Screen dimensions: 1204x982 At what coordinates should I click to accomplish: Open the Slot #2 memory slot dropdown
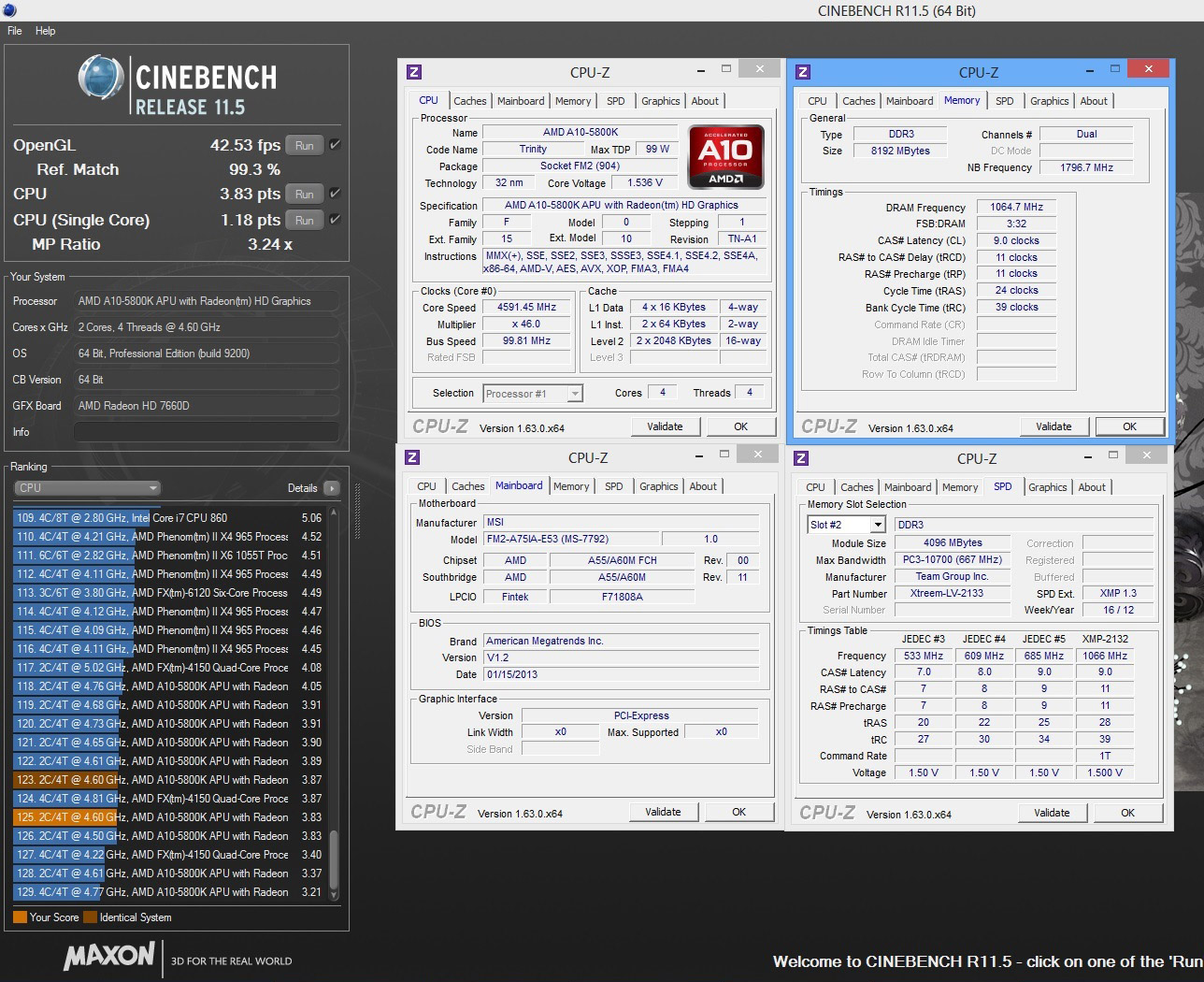click(846, 525)
